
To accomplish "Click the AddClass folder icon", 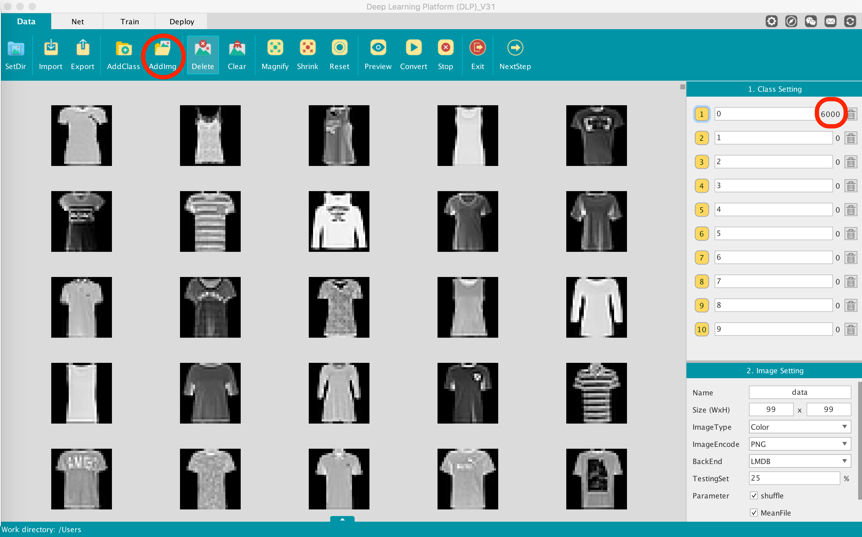I will pos(123,49).
